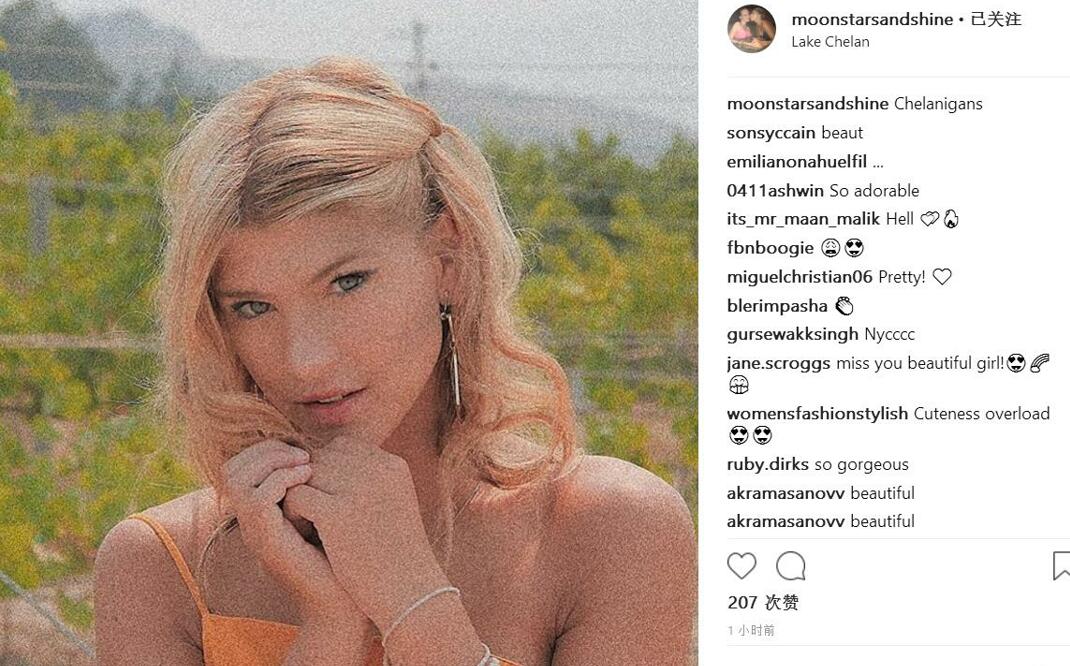Open emilianonahuelfil commenter profile
The image size is (1070, 666).
[x=796, y=162]
